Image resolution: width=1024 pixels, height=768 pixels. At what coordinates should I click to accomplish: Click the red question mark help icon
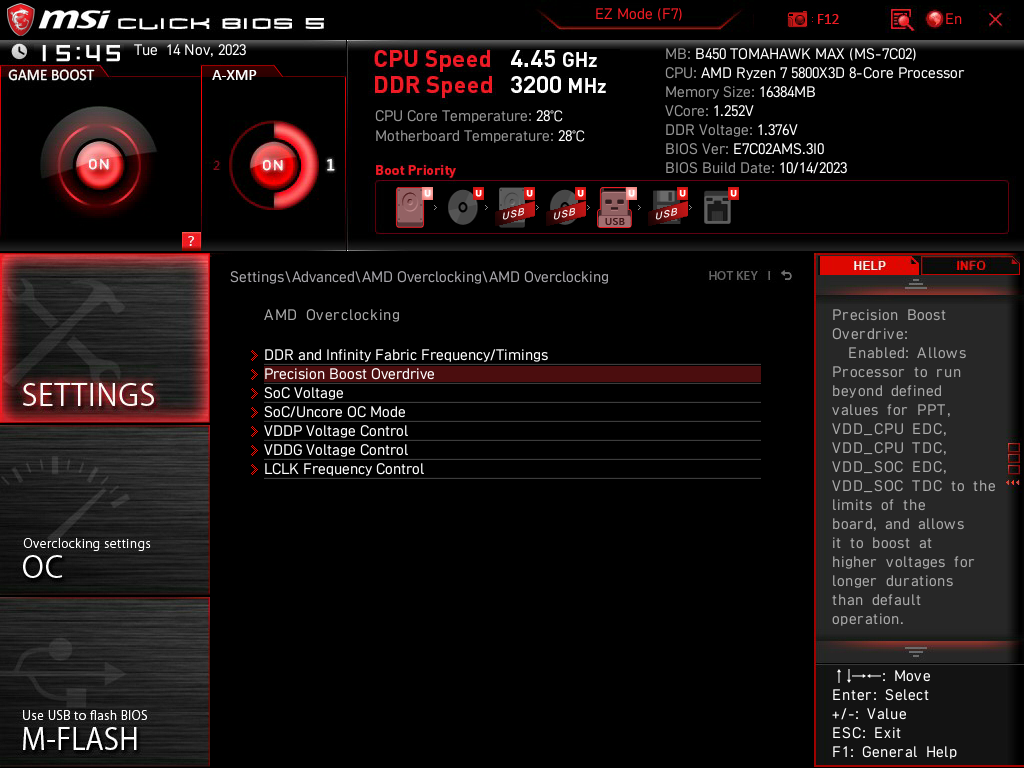[191, 240]
